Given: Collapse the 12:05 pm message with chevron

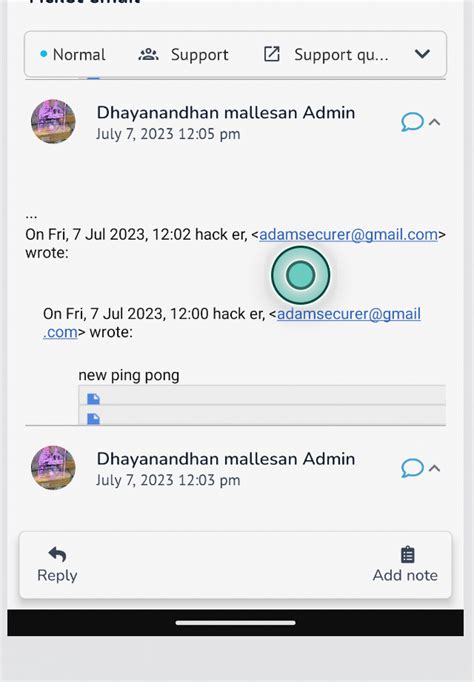Looking at the screenshot, I should [434, 123].
